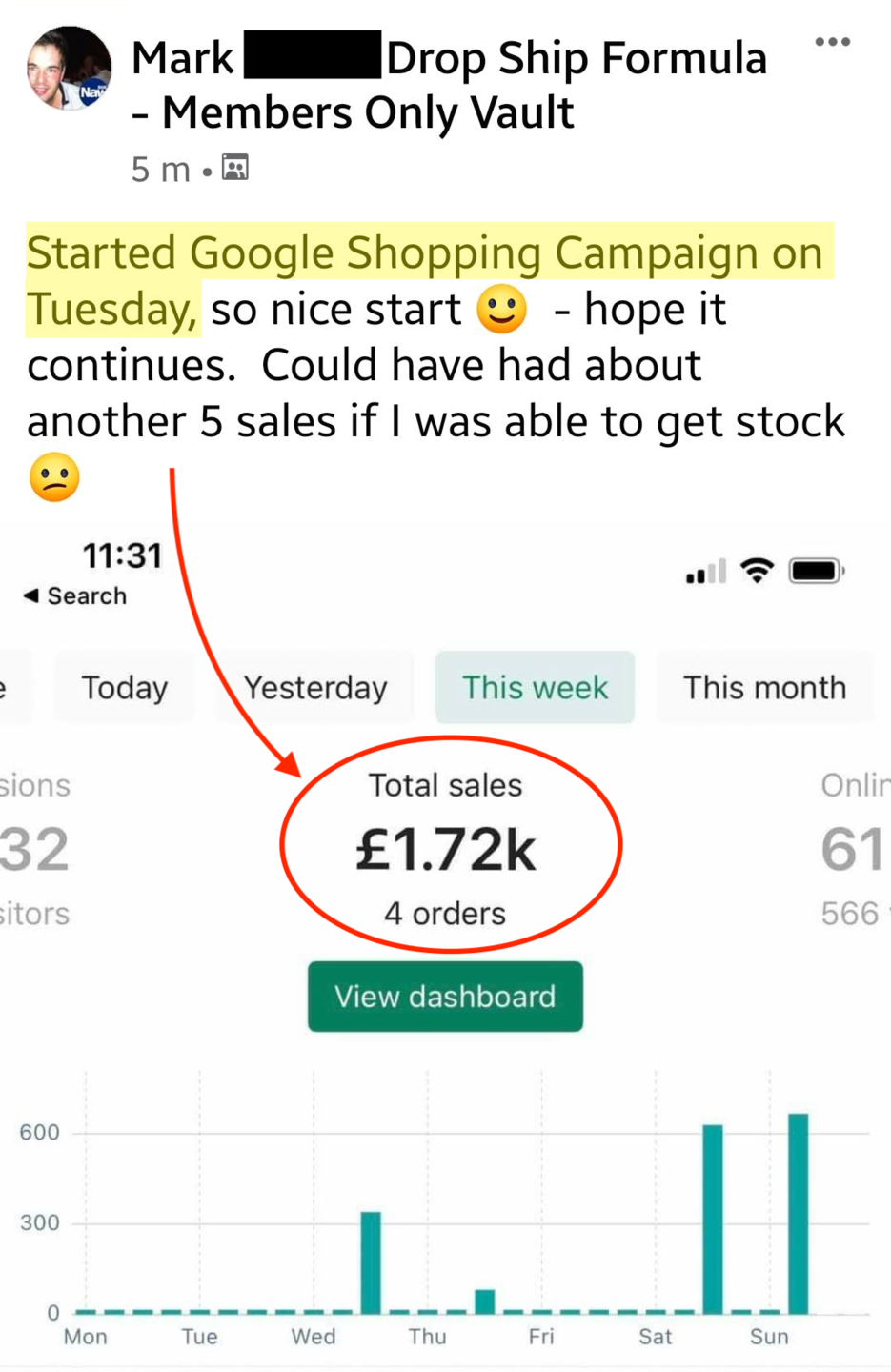The image size is (891, 1372).
Task: Tap the cellular signal bars icon
Action: pyautogui.click(x=706, y=572)
